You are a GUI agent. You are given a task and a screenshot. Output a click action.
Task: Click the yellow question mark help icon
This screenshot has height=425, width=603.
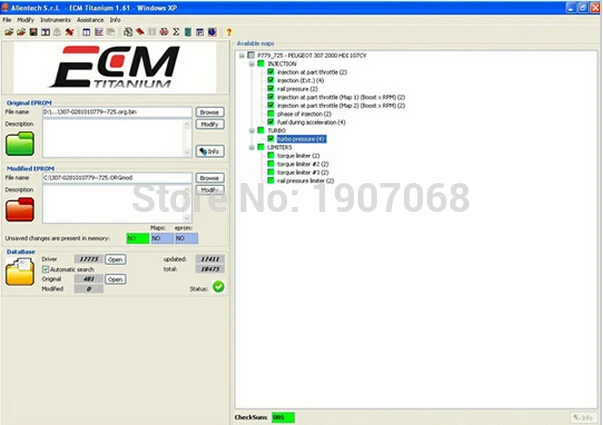coord(229,32)
